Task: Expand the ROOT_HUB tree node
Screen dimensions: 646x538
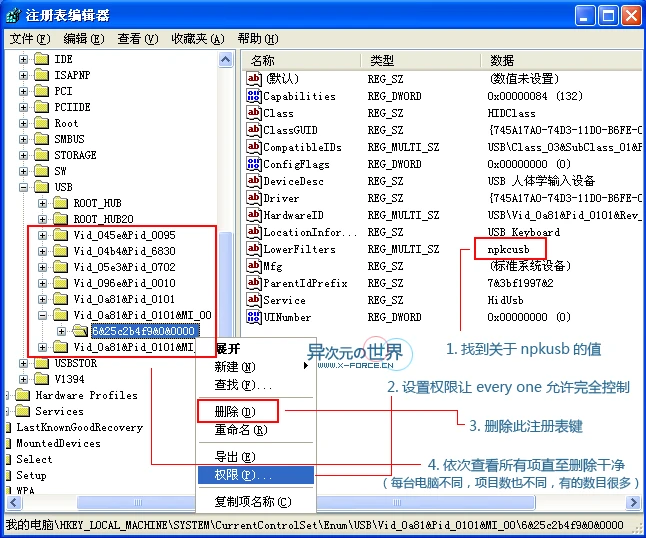Action: click(42, 203)
